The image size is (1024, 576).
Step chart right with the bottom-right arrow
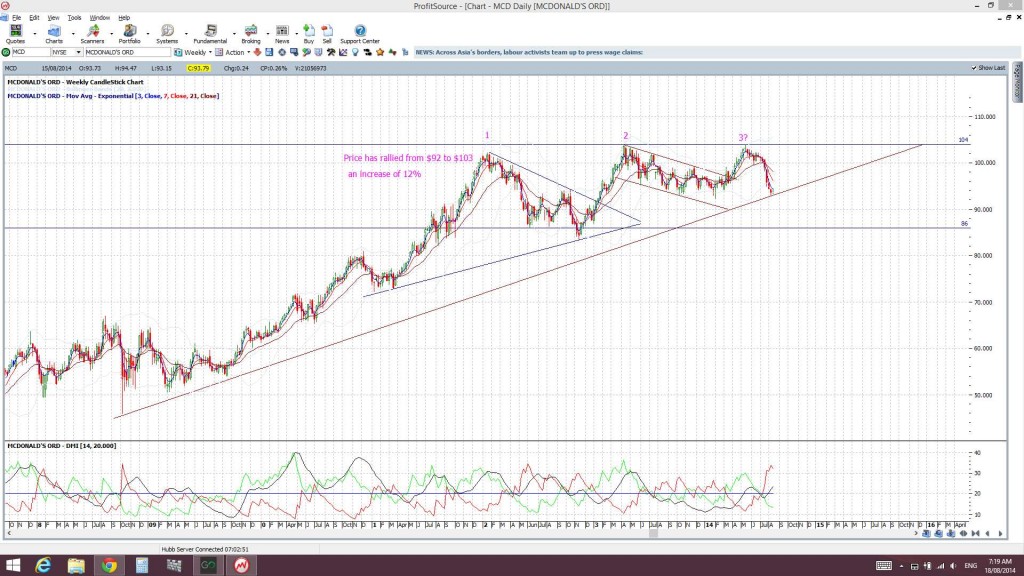pyautogui.click(x=1000, y=534)
